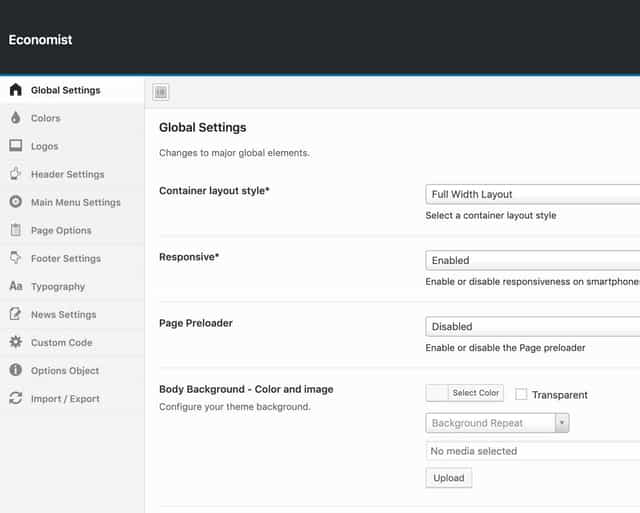The height and width of the screenshot is (513, 640).
Task: Open the Logos sidebar tab
Action: 72,146
